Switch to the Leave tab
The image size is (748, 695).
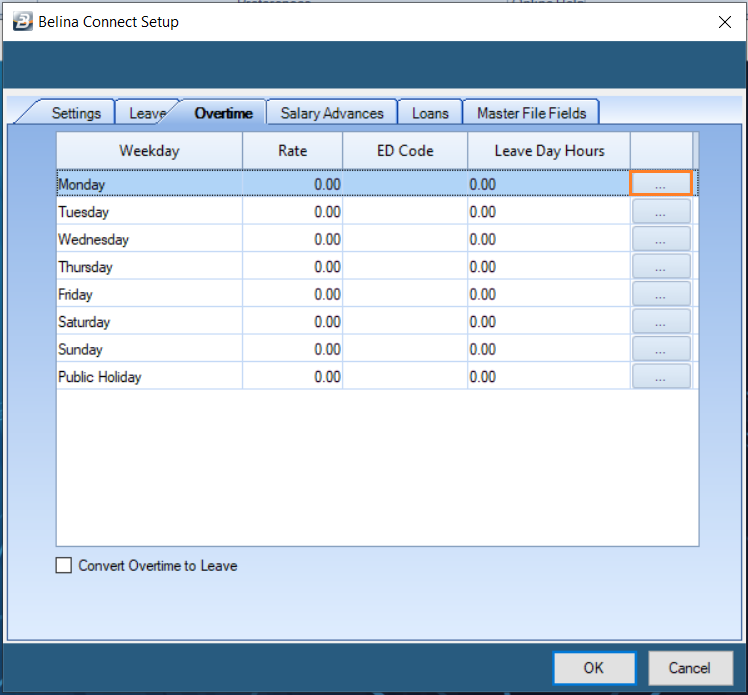[x=147, y=113]
